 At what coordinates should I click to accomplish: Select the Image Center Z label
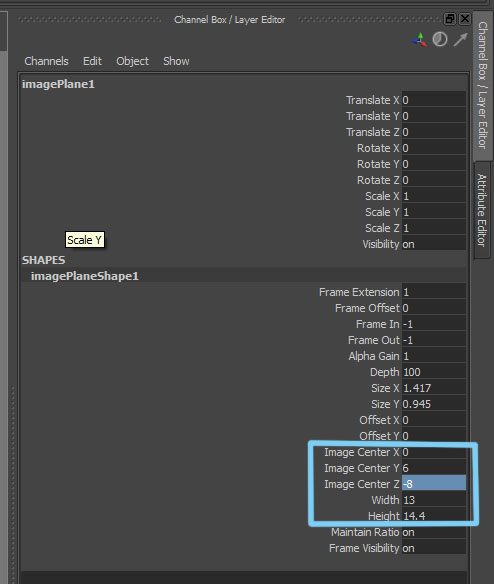click(362, 484)
